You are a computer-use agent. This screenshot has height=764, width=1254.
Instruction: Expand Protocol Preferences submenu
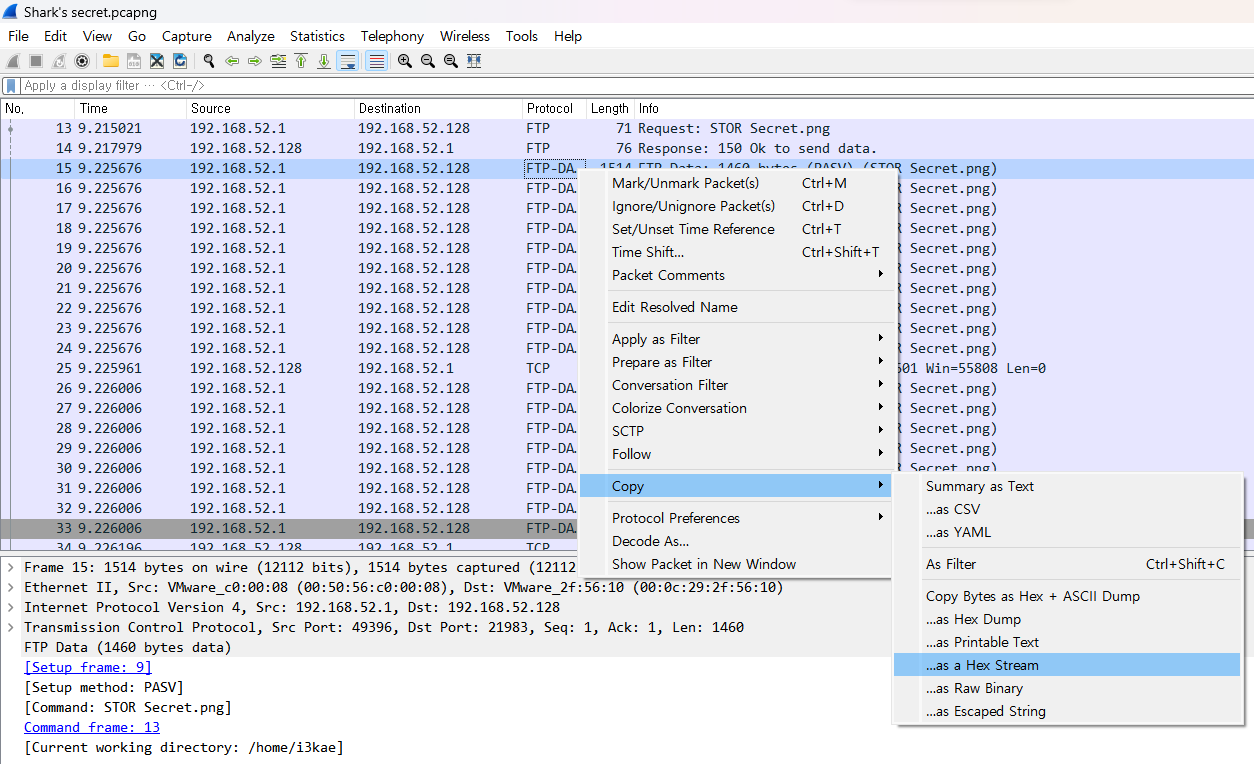(738, 518)
